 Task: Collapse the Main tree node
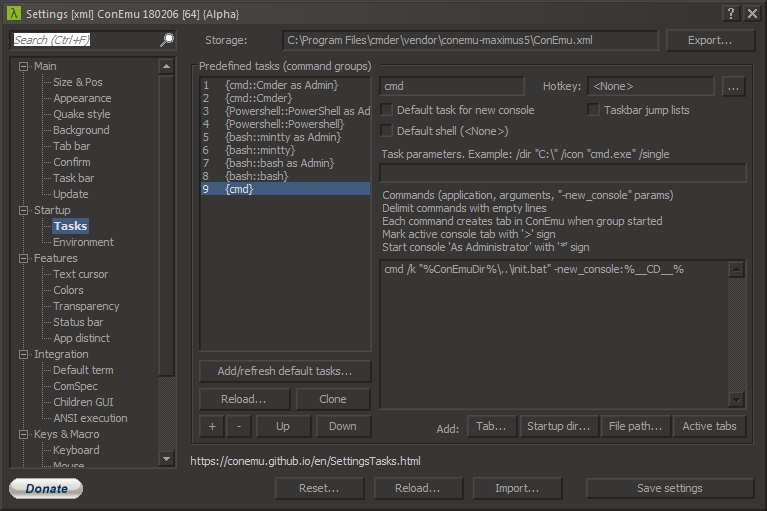(x=23, y=66)
